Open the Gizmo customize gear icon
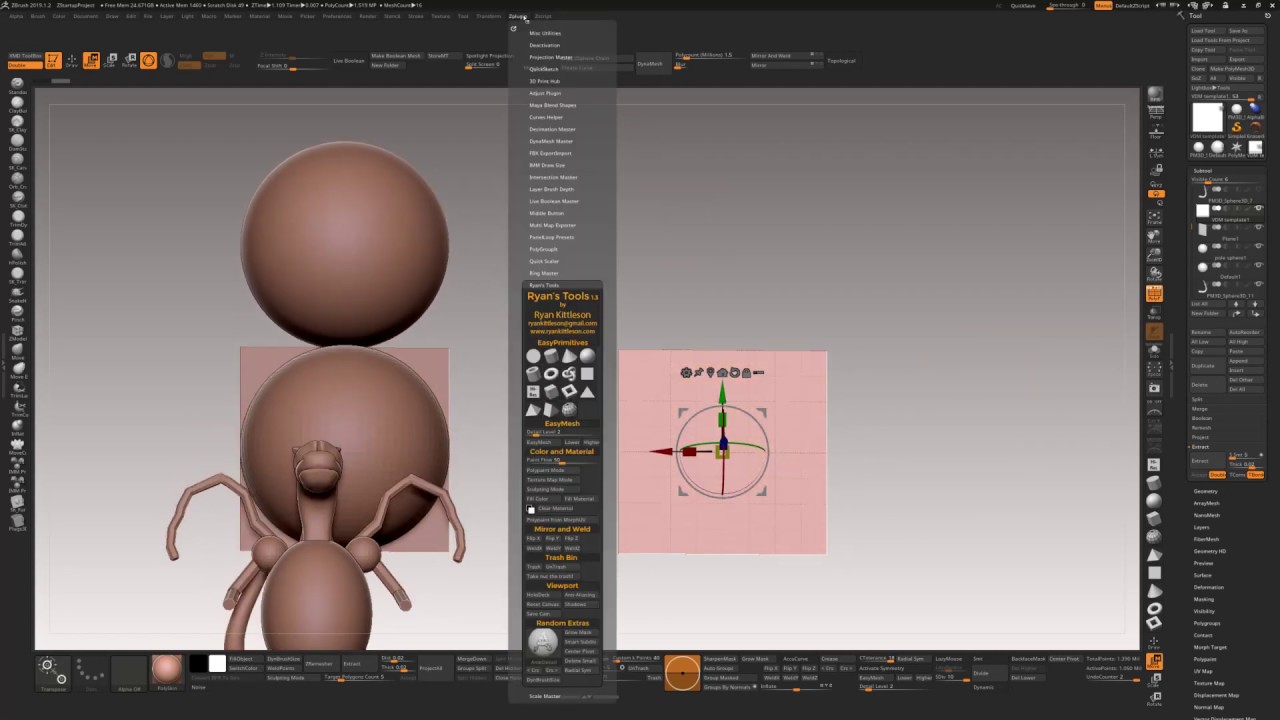Screen dimensions: 1280x720 (686, 373)
